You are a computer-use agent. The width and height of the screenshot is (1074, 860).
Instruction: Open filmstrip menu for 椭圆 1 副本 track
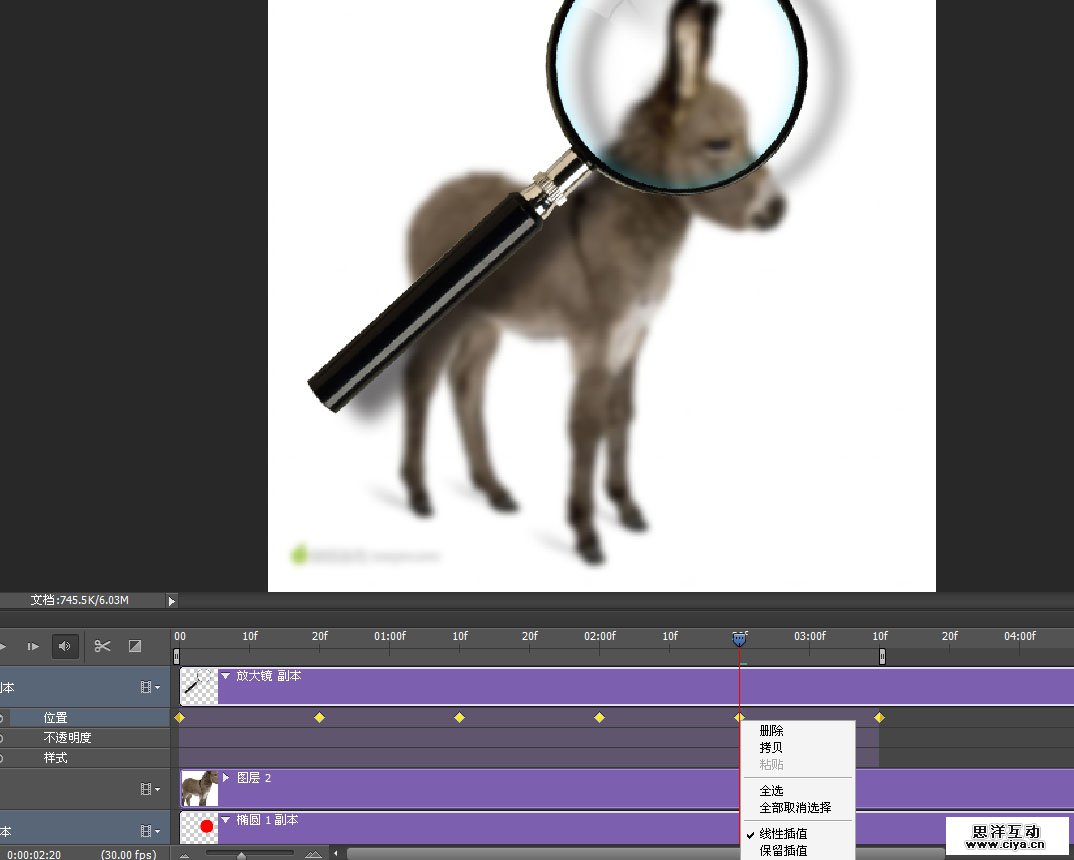[x=150, y=831]
